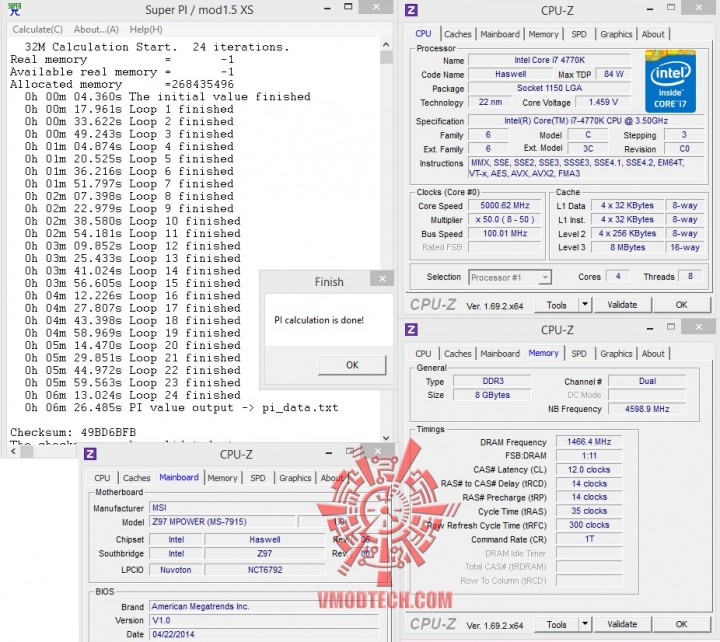Switch to Mainboard tab in top CPU-Z window

point(500,34)
